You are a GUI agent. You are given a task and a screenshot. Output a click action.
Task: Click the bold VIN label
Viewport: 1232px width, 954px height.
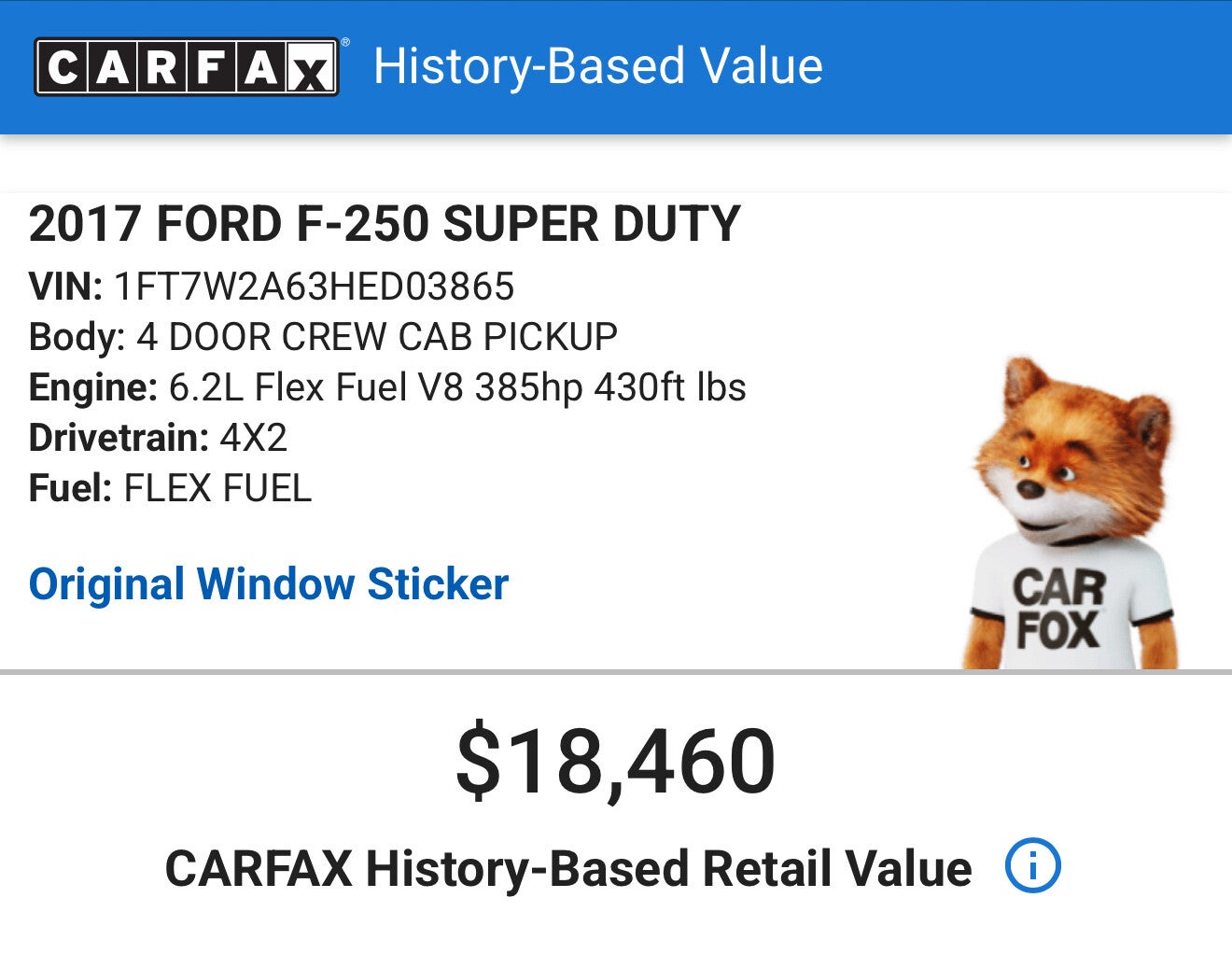(65, 287)
